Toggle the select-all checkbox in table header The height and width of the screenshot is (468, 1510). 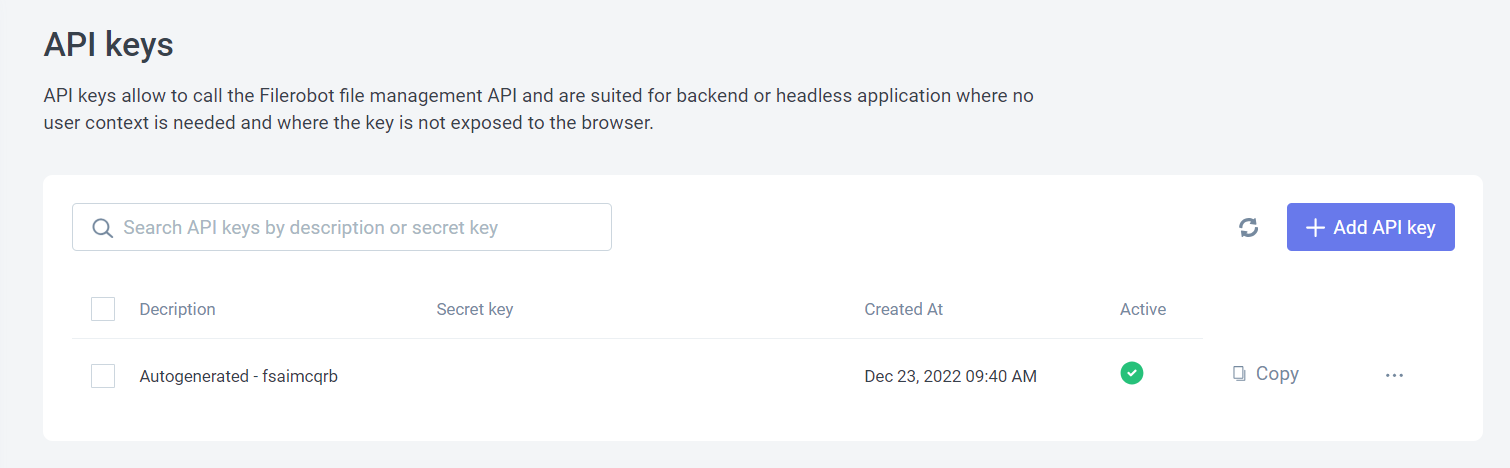coord(103,309)
